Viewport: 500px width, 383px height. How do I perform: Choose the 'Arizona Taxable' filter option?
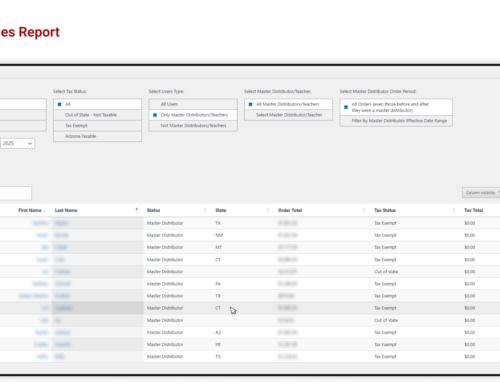(x=97, y=136)
